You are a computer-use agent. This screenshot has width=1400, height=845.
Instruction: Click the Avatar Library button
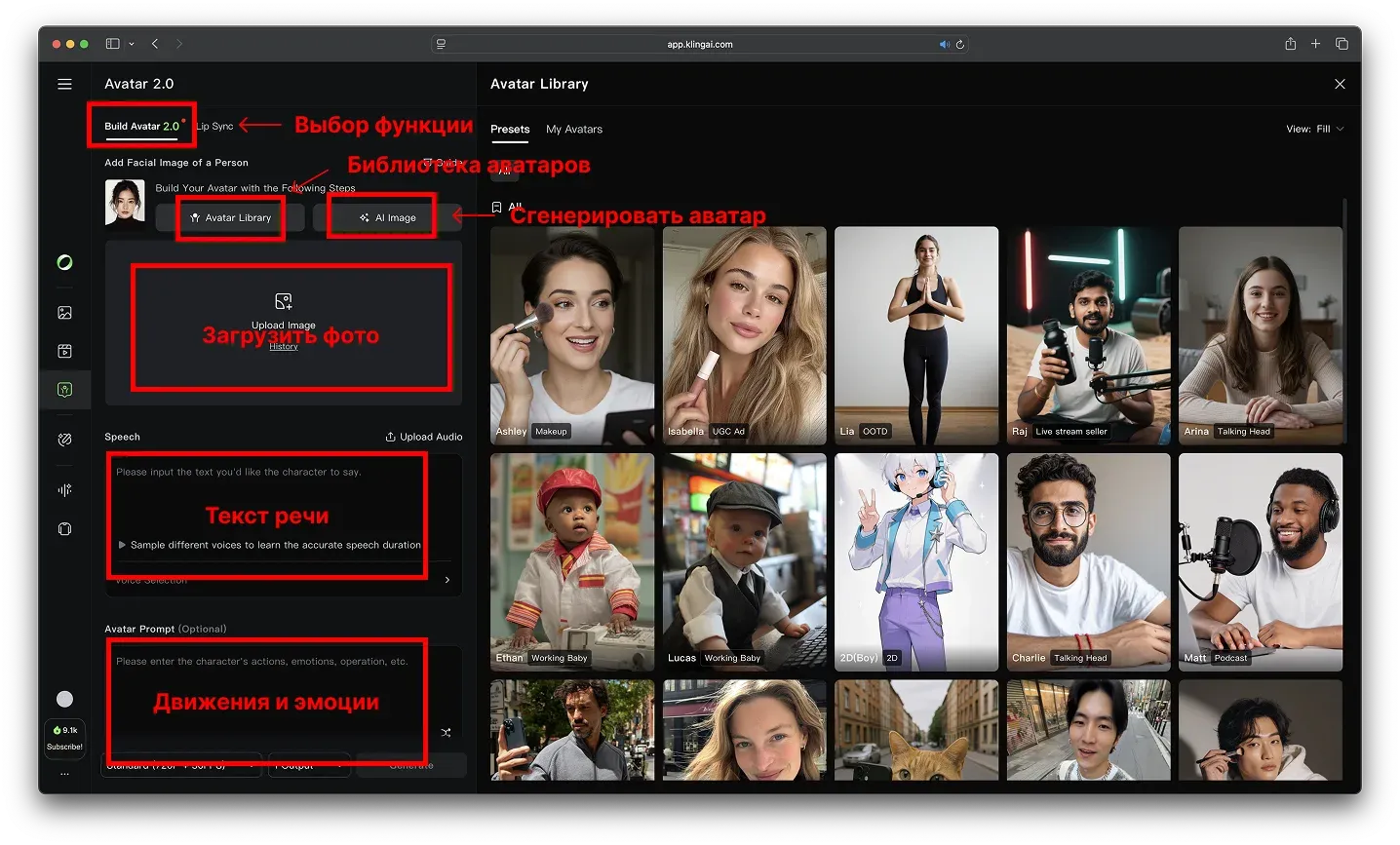coord(231,218)
